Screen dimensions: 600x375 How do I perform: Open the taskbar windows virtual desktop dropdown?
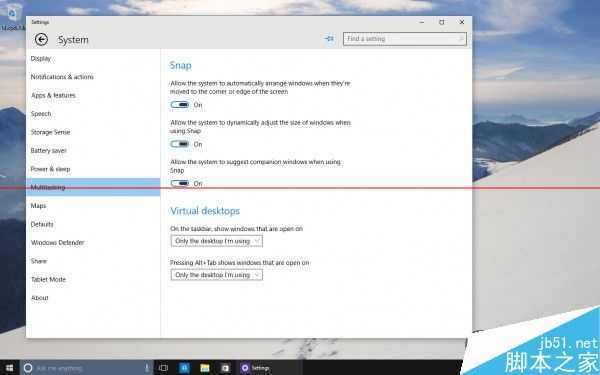pyautogui.click(x=217, y=241)
